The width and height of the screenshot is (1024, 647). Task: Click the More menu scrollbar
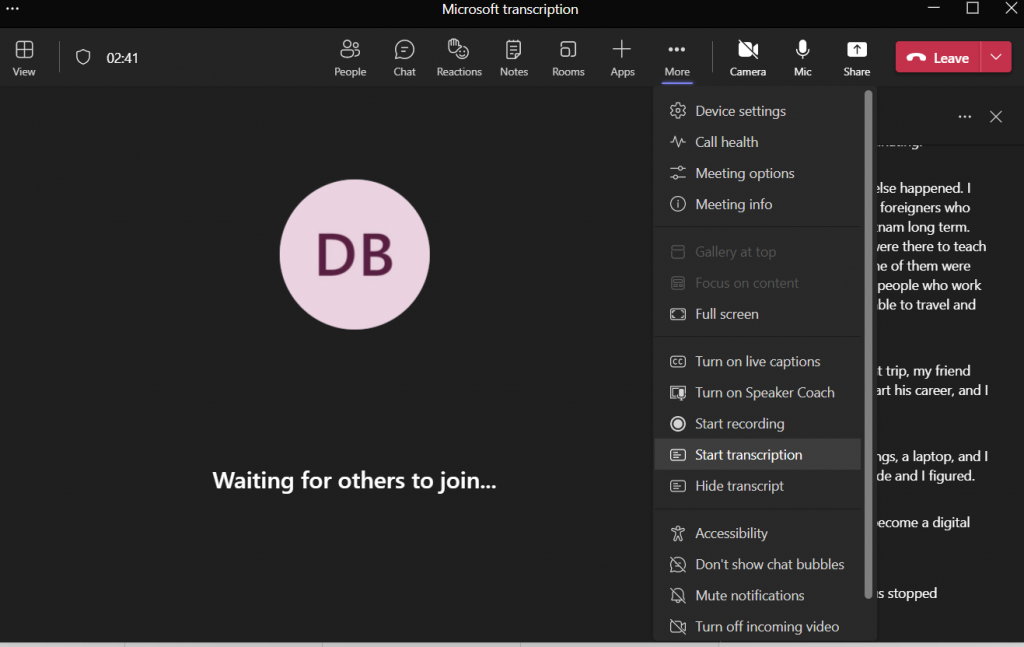click(x=868, y=345)
